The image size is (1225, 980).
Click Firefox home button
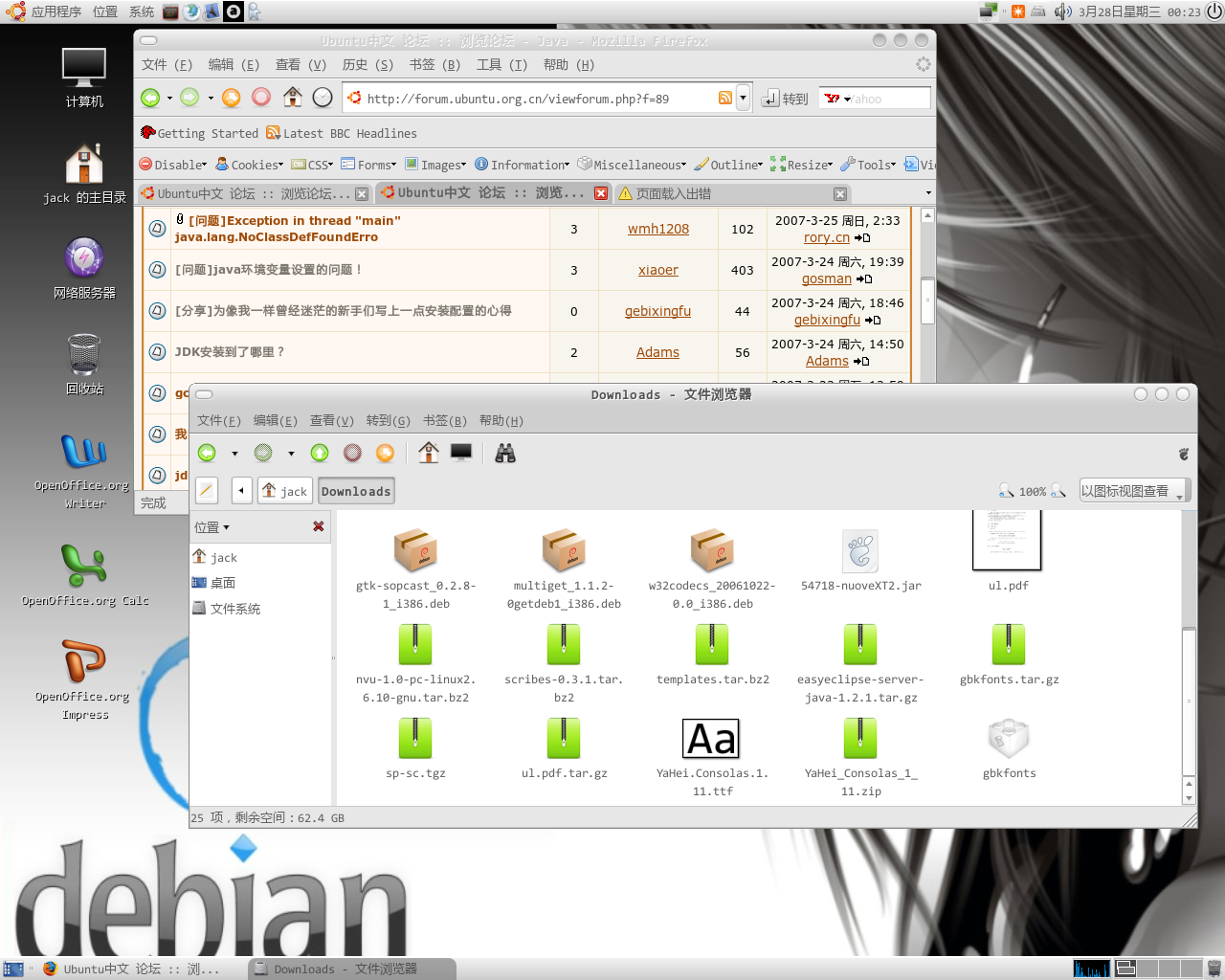[293, 97]
